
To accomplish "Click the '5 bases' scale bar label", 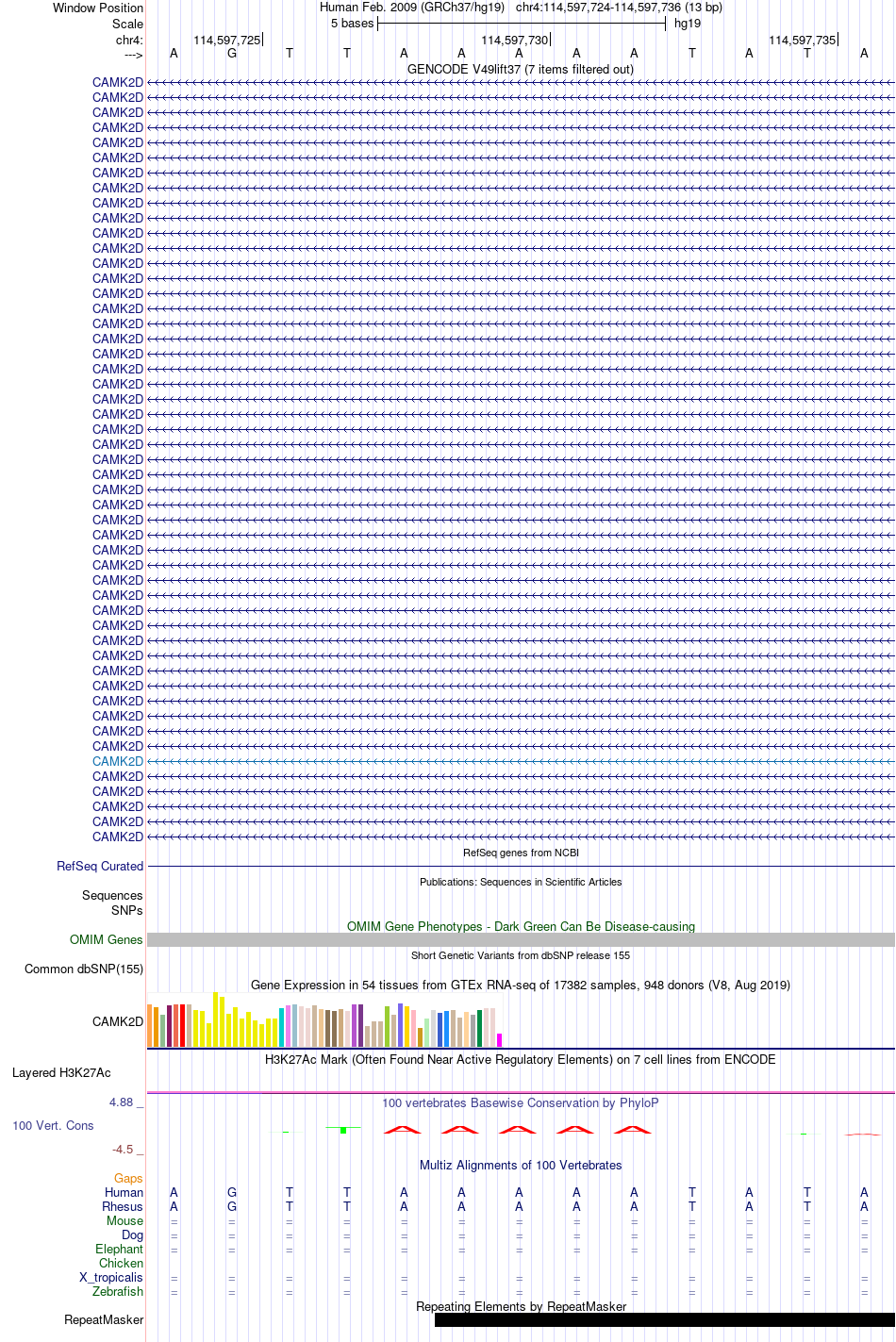I will pos(352,24).
